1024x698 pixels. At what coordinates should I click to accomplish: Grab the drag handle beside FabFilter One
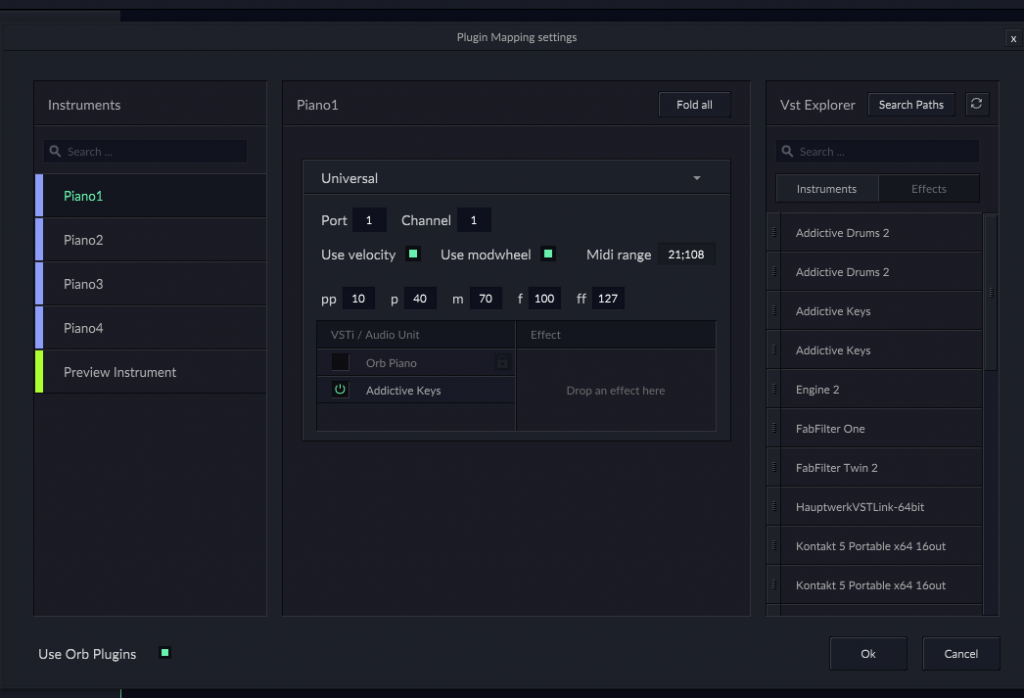tap(773, 428)
